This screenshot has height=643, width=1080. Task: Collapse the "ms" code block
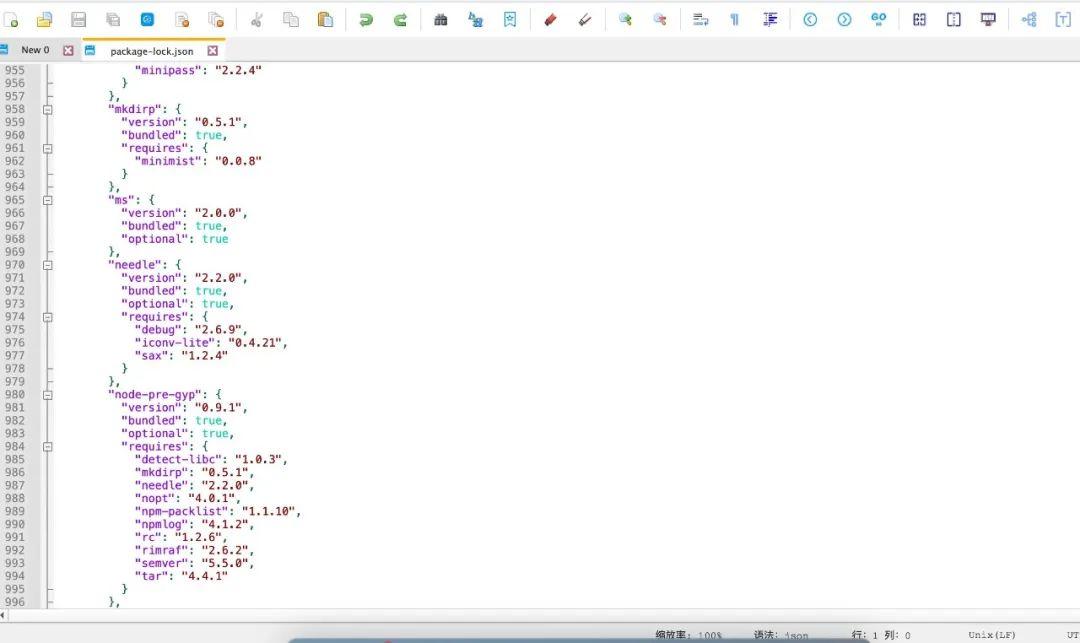tap(48, 199)
